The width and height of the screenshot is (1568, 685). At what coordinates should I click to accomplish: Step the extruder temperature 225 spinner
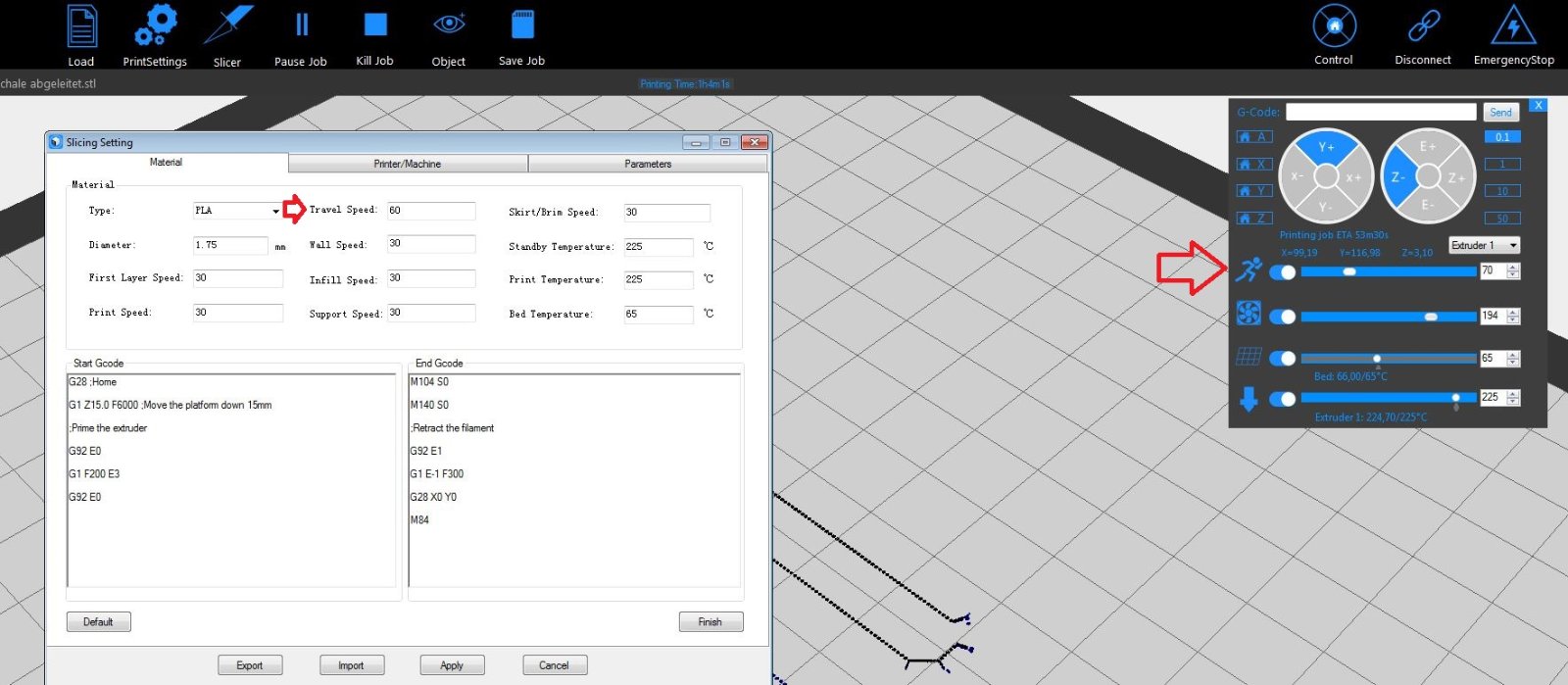point(1513,398)
